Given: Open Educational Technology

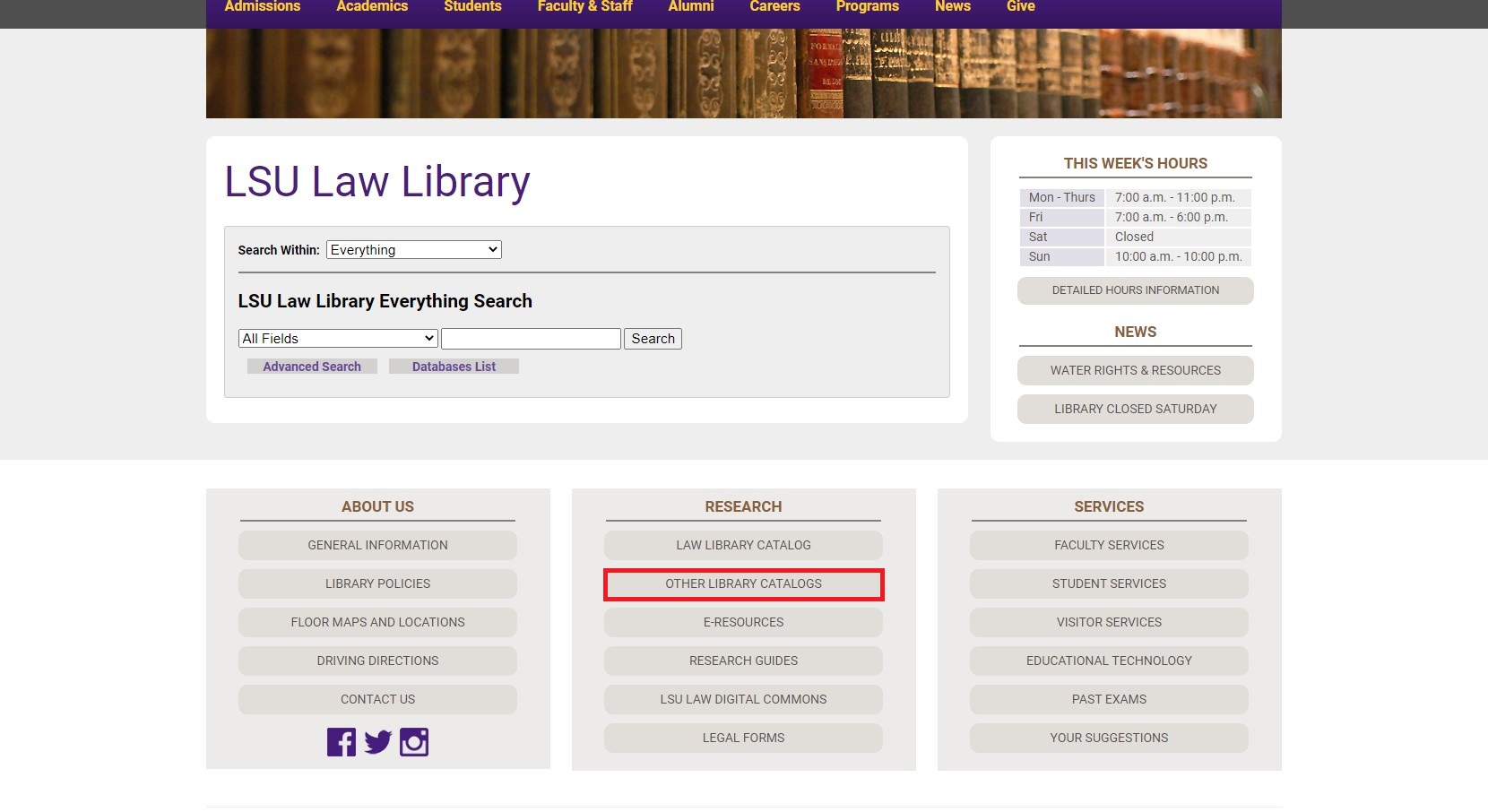Looking at the screenshot, I should [x=1109, y=661].
